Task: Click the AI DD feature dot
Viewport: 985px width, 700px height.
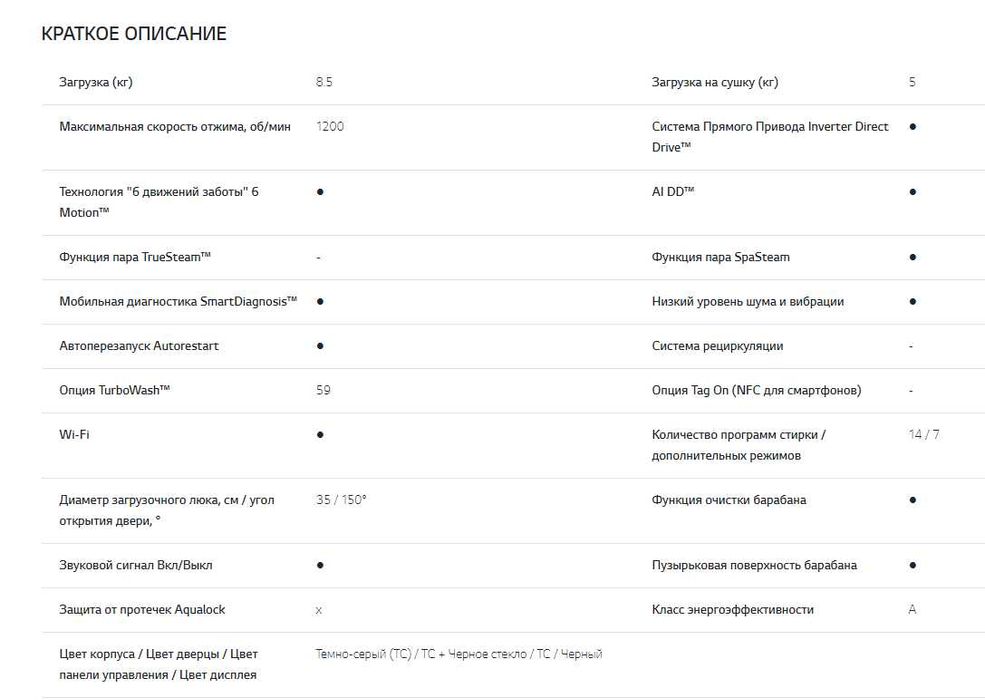Action: point(912,191)
